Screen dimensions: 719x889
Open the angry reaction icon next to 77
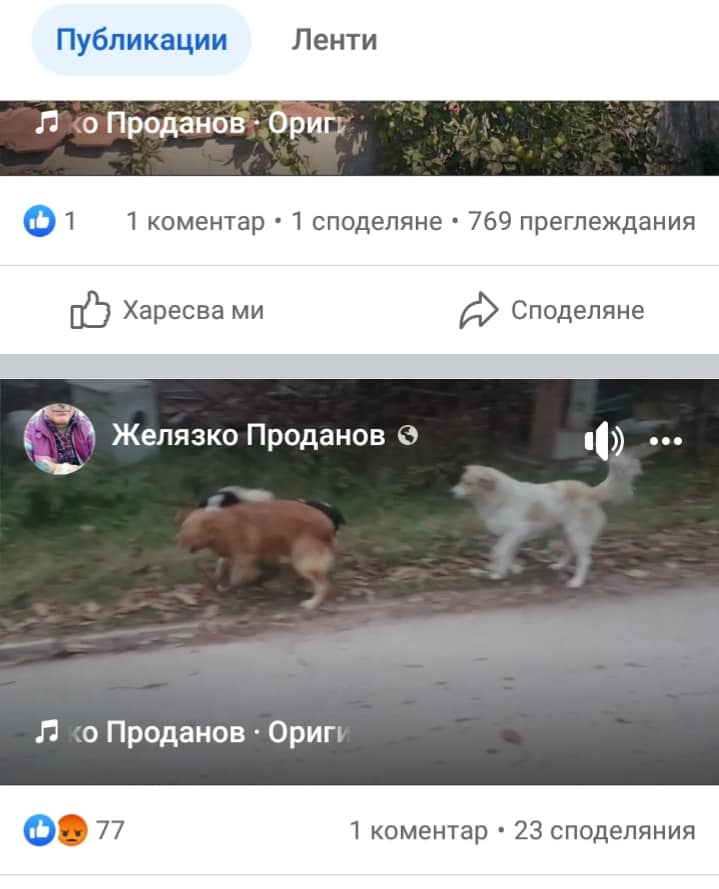click(x=71, y=831)
